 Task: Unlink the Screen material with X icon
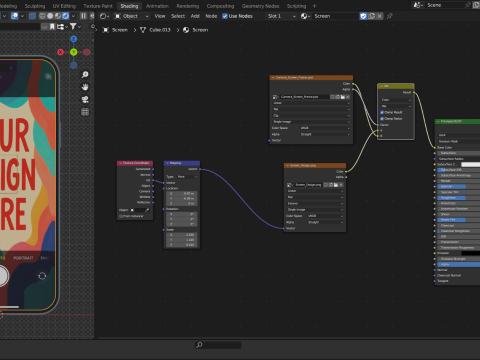click(379, 16)
